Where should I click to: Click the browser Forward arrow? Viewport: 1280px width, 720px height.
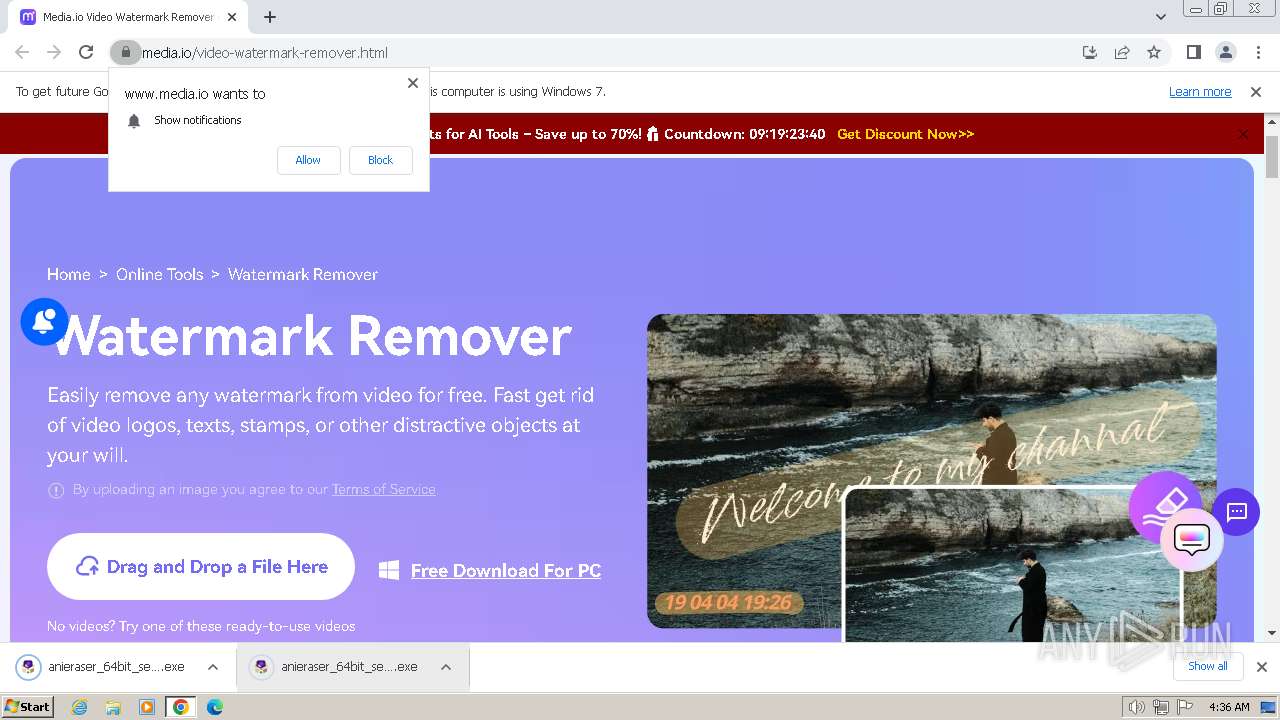(x=54, y=52)
